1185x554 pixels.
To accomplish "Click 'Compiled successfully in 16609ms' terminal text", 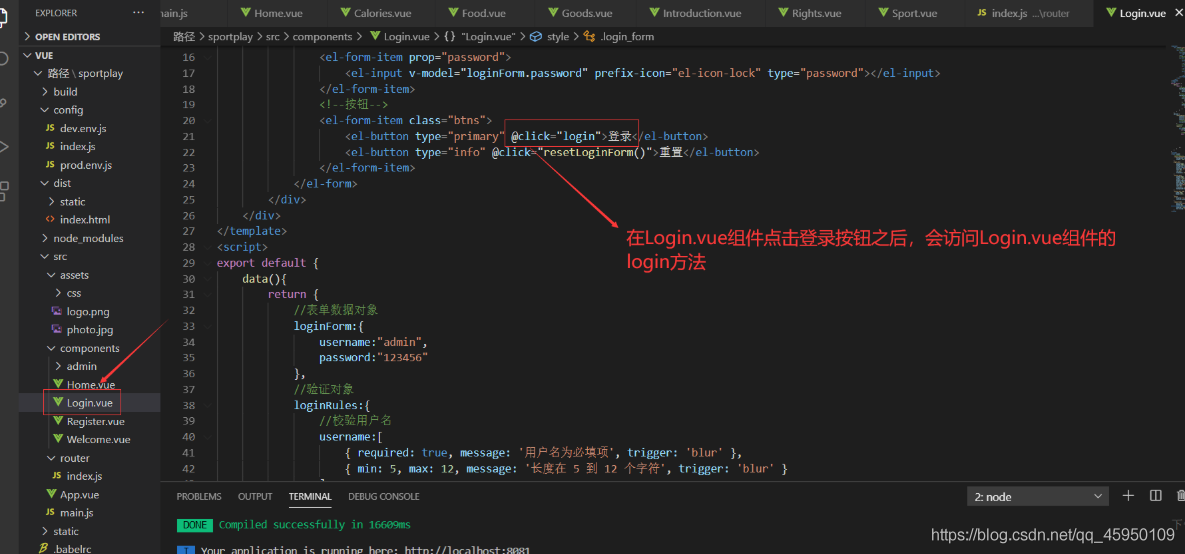I will click(315, 525).
